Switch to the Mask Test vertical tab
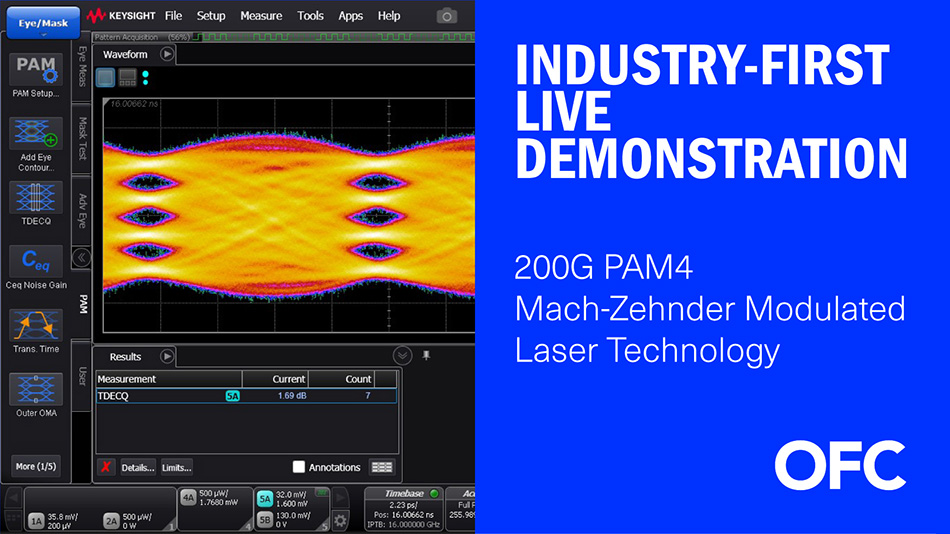Image resolution: width=950 pixels, height=534 pixels. 83,140
